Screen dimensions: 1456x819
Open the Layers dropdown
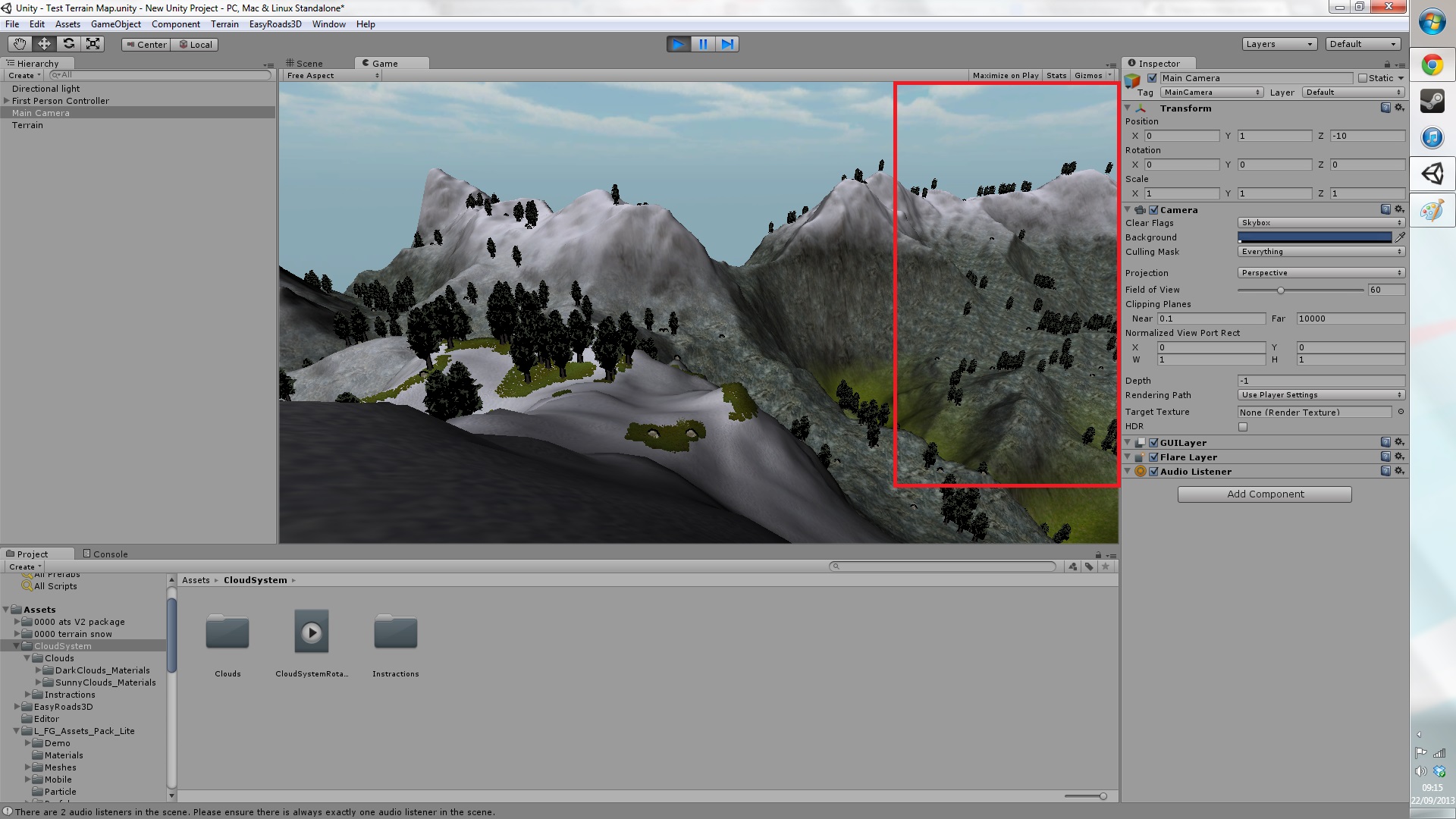pyautogui.click(x=1279, y=44)
